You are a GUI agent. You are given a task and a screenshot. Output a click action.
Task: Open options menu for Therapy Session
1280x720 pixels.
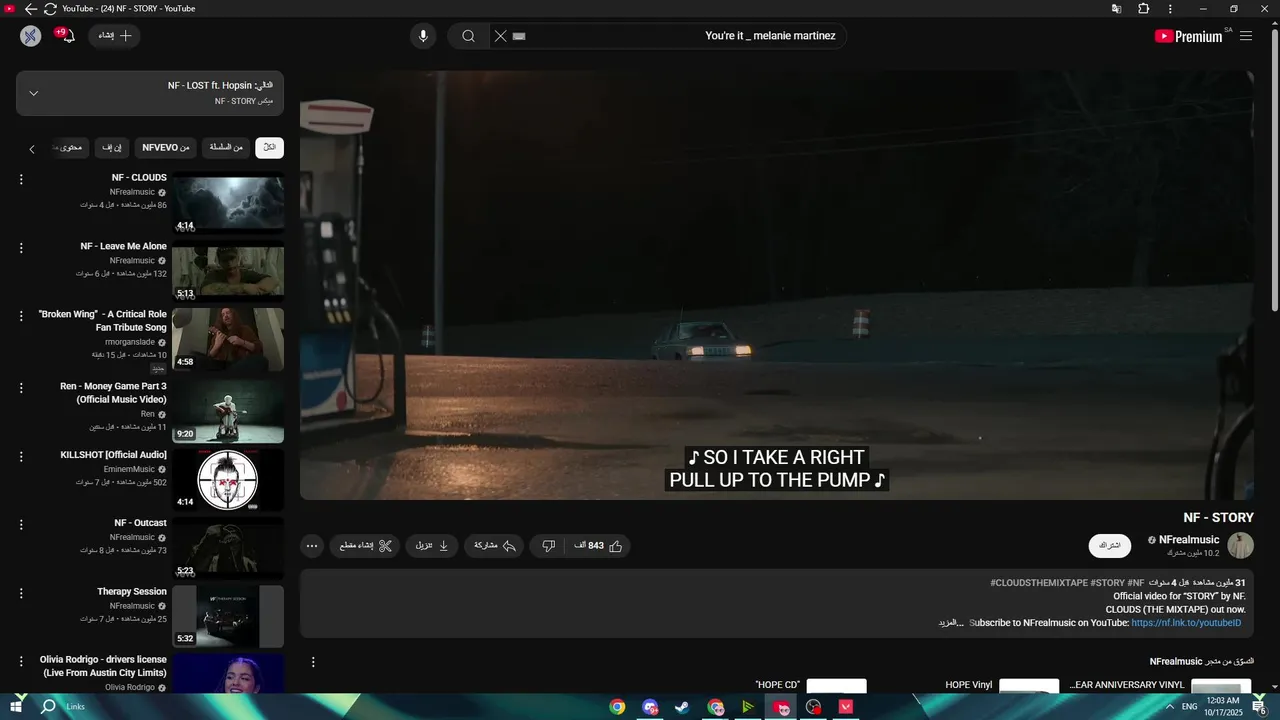point(21,593)
